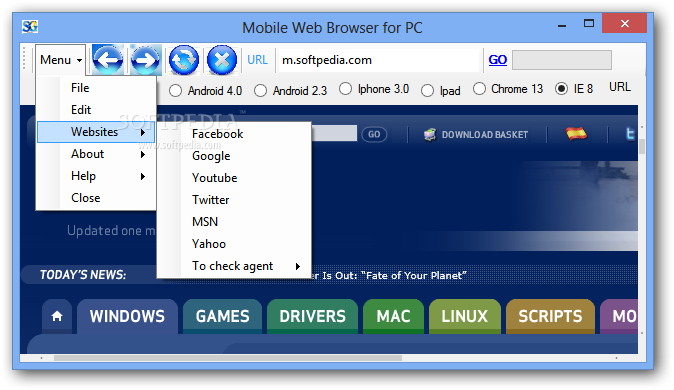Open the LINUX category tab
The width and height of the screenshot is (674, 390).
click(465, 316)
